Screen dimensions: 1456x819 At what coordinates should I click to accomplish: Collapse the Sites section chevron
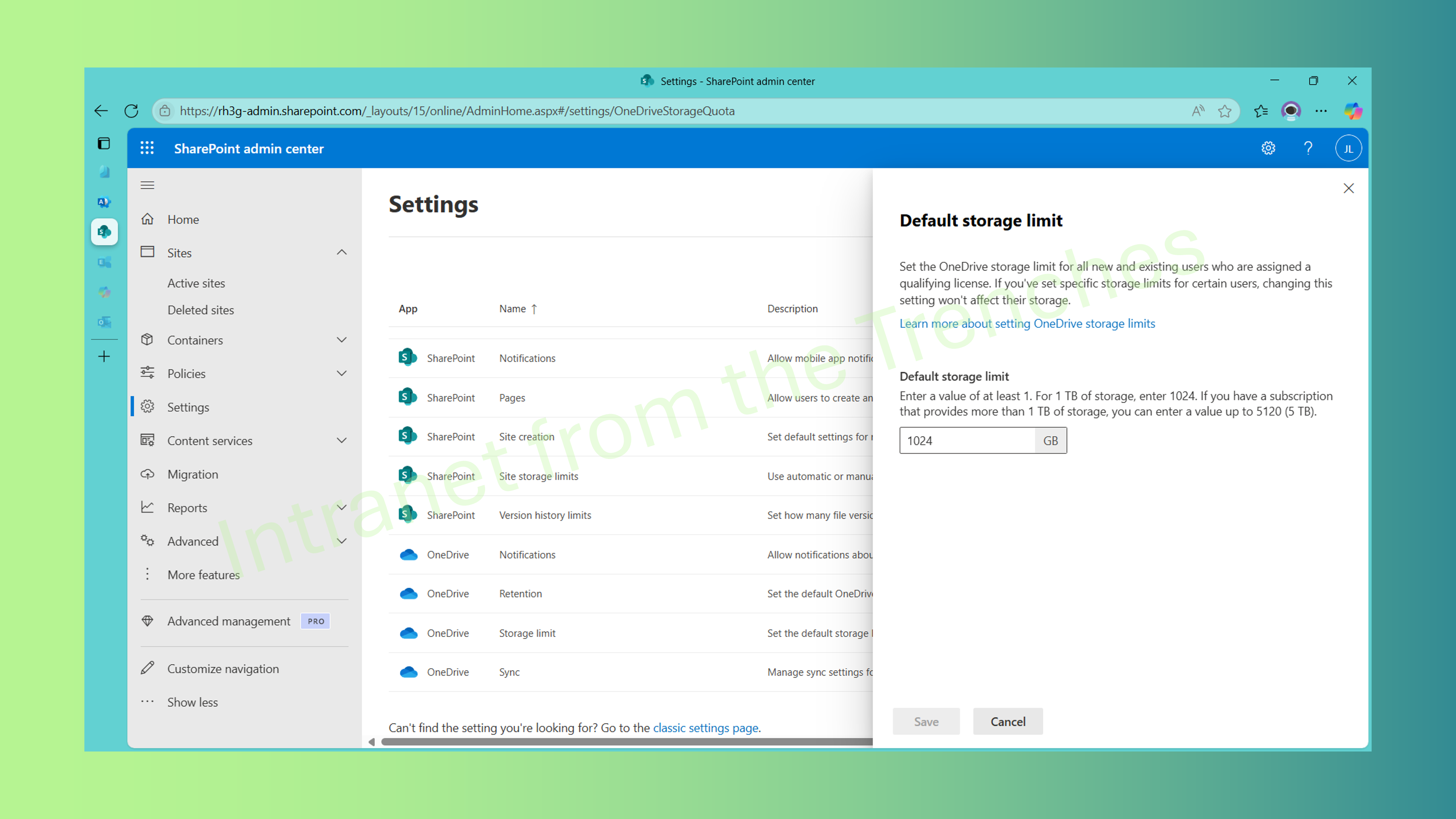(x=341, y=253)
